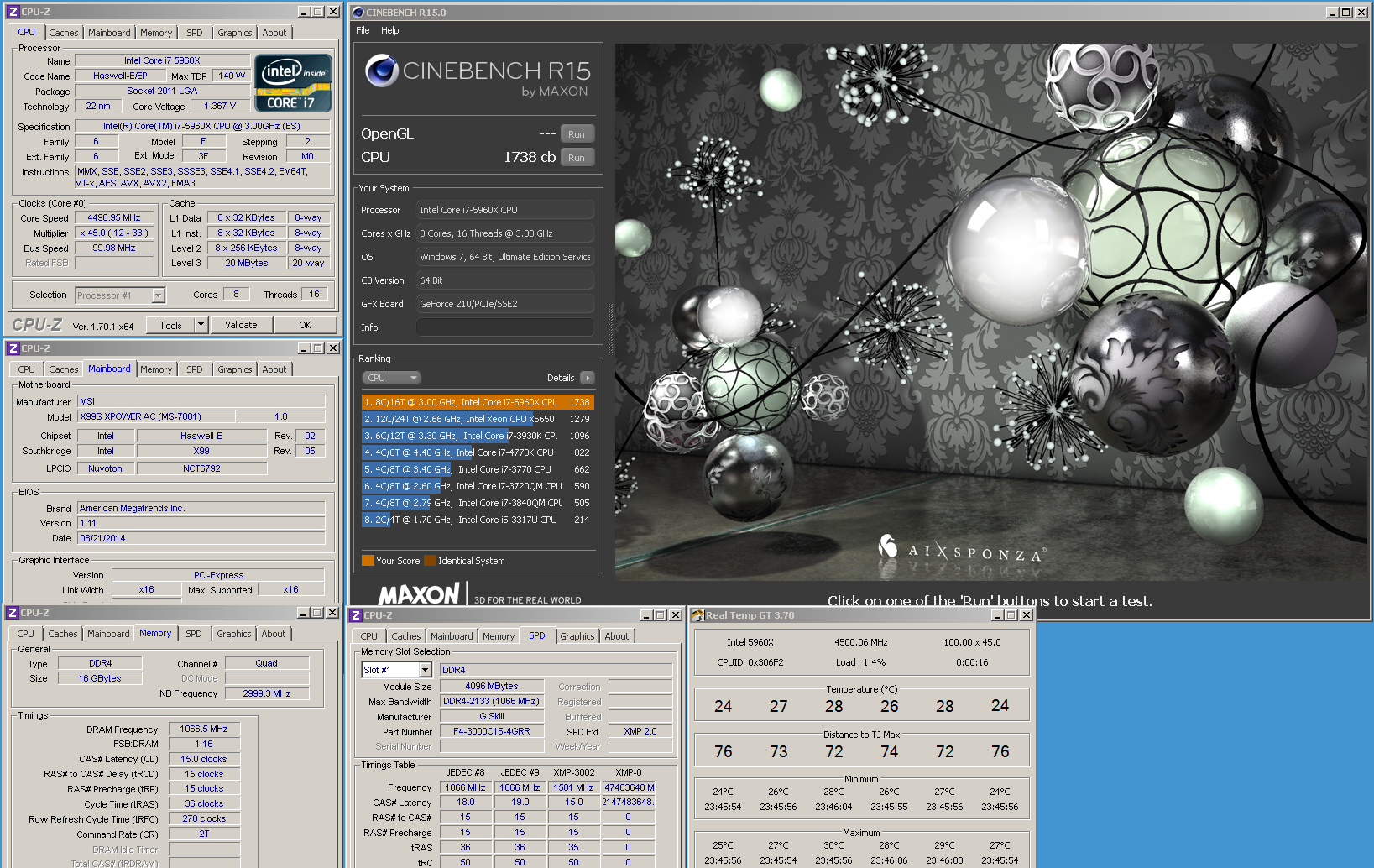Viewport: 1374px width, 868px height.
Task: Click the Intel Core i7 badge in CPU-Z
Action: (292, 82)
